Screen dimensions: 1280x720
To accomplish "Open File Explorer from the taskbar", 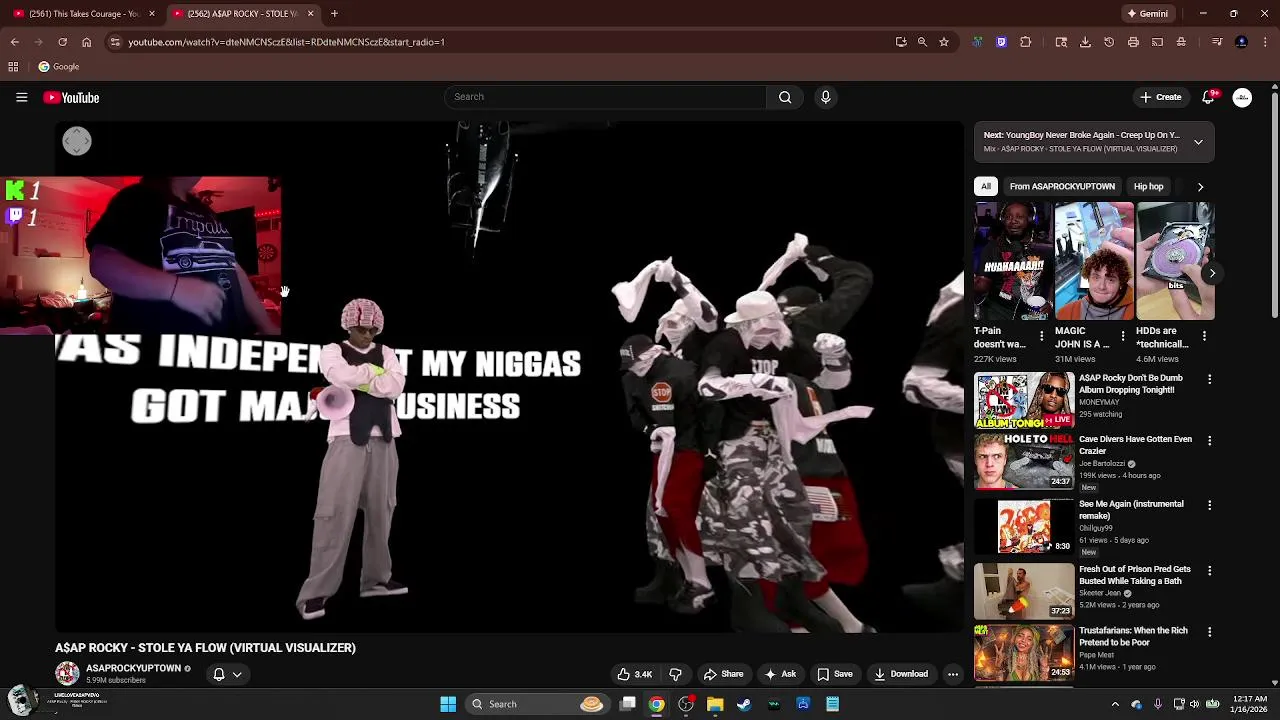I will tap(715, 704).
